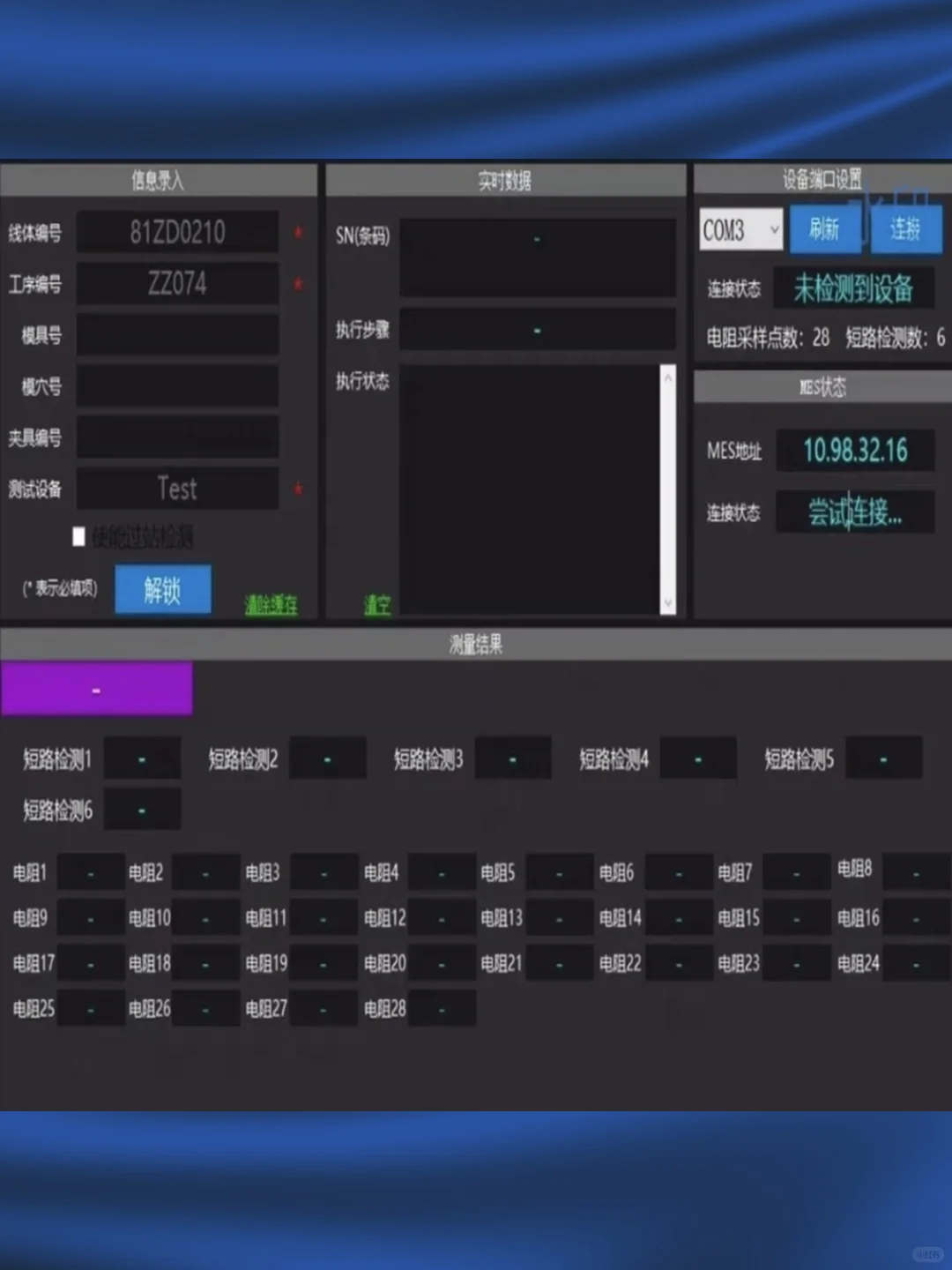The height and width of the screenshot is (1270, 952).
Task: Click the 执行状态 scrollbar down arrow
Action: (668, 602)
